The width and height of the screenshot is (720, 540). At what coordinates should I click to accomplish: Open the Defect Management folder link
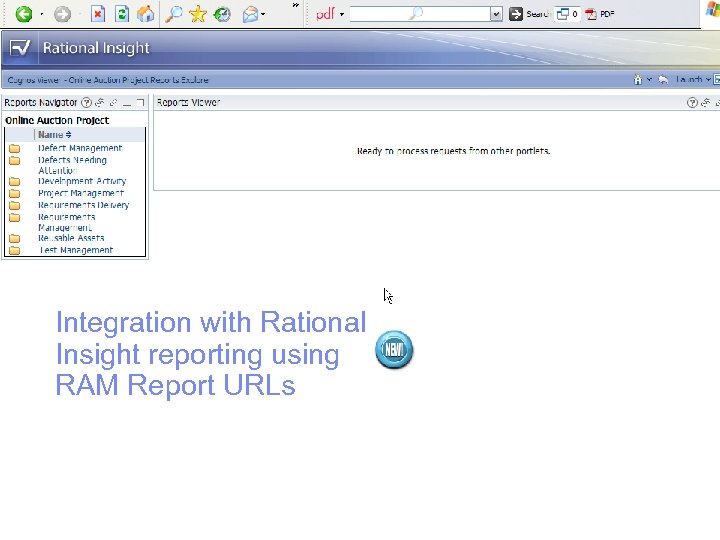point(80,148)
